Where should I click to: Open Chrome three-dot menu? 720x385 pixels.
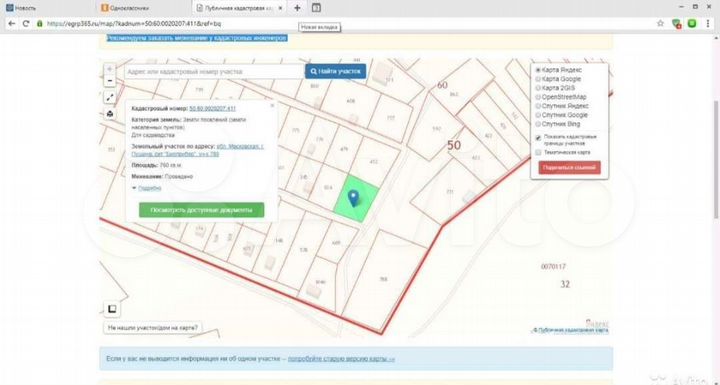(709, 23)
